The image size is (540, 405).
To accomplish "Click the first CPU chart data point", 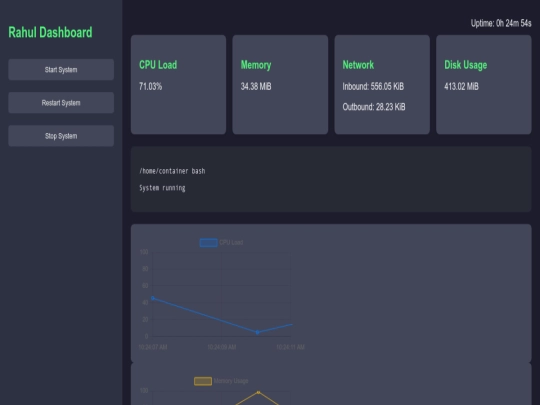I will point(153,298).
